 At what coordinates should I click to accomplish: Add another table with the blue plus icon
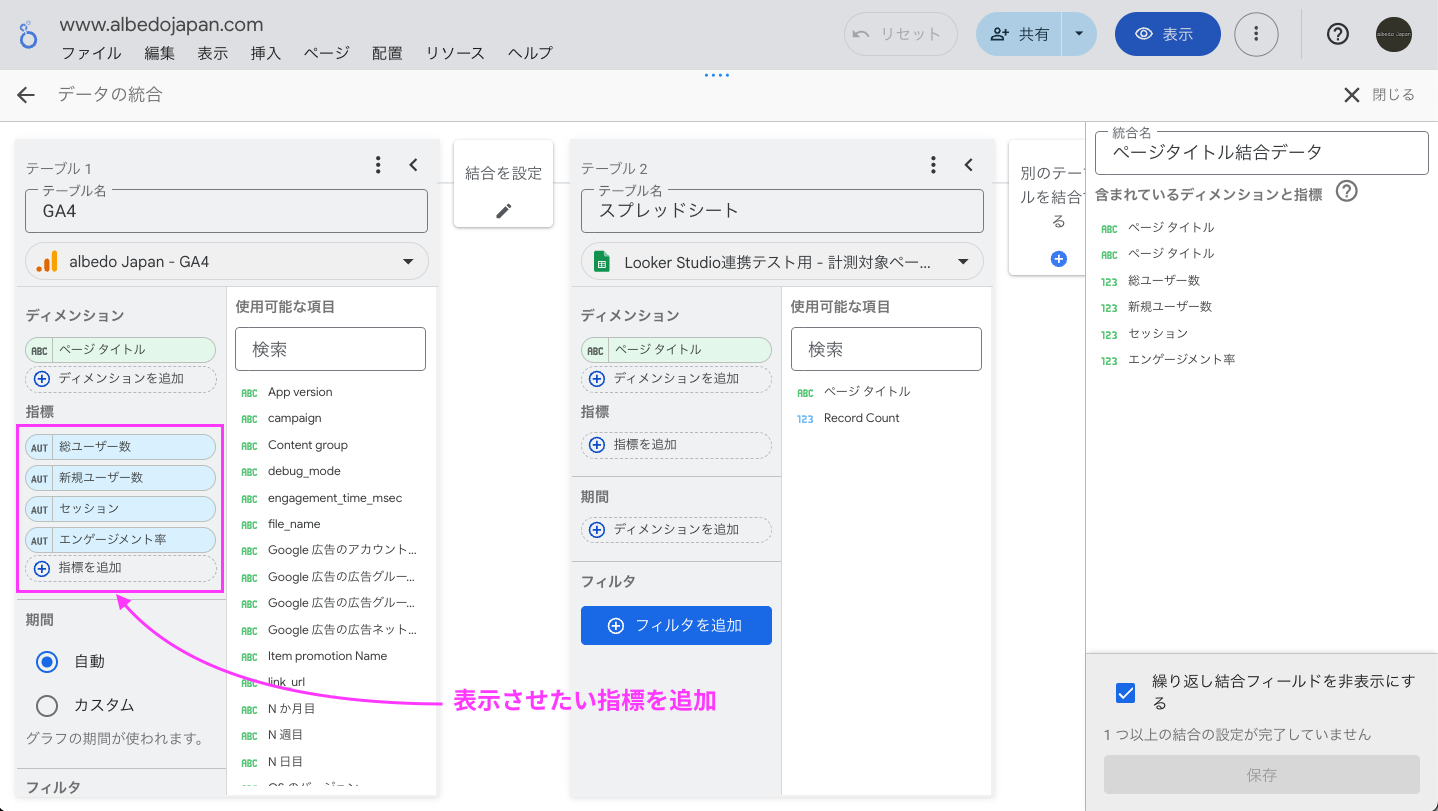coord(1059,258)
